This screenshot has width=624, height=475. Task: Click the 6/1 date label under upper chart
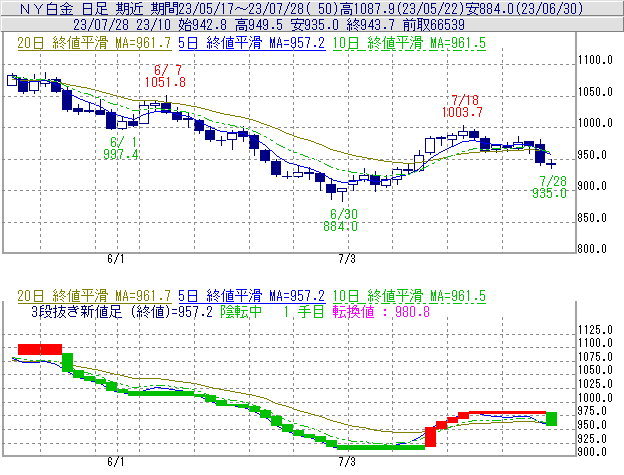point(116,259)
